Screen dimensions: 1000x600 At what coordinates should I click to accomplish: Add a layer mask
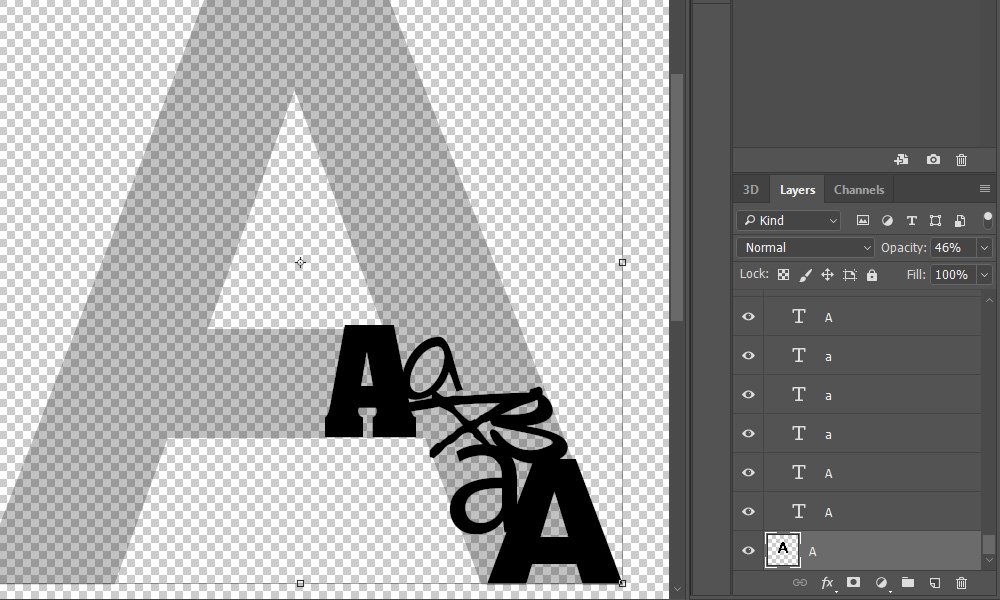(x=853, y=582)
